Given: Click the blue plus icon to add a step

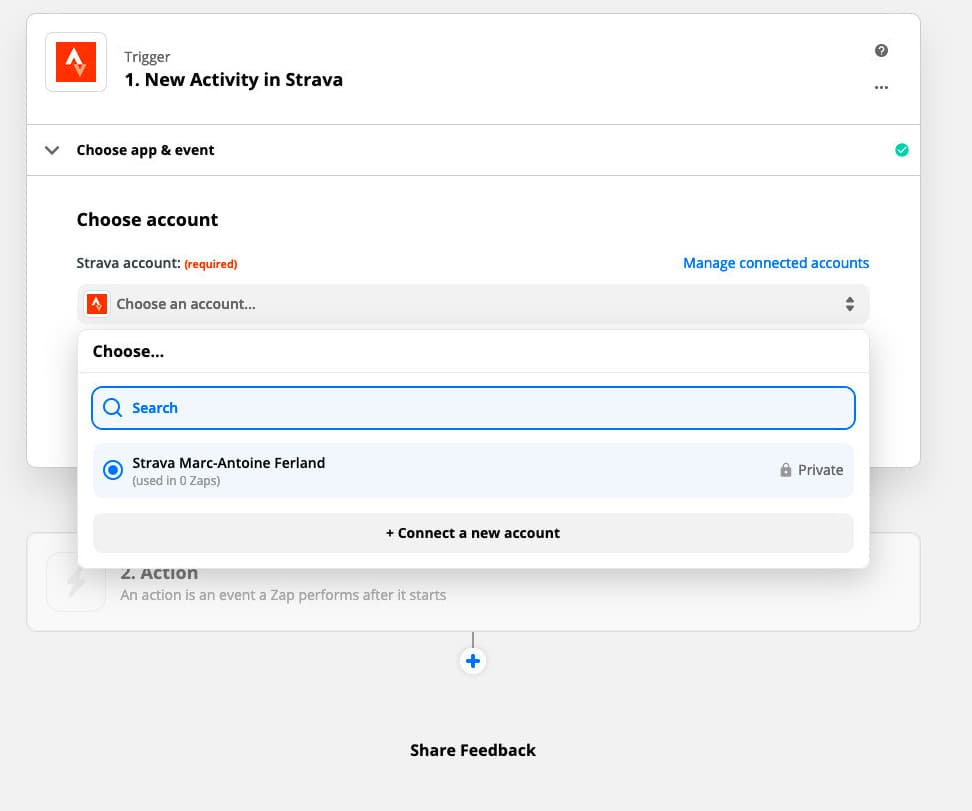Looking at the screenshot, I should click(472, 660).
